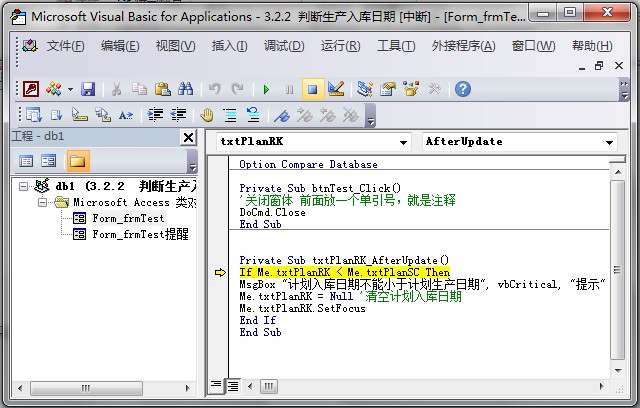Switch to Procedure View button
The width and height of the screenshot is (640, 408).
coord(216,386)
